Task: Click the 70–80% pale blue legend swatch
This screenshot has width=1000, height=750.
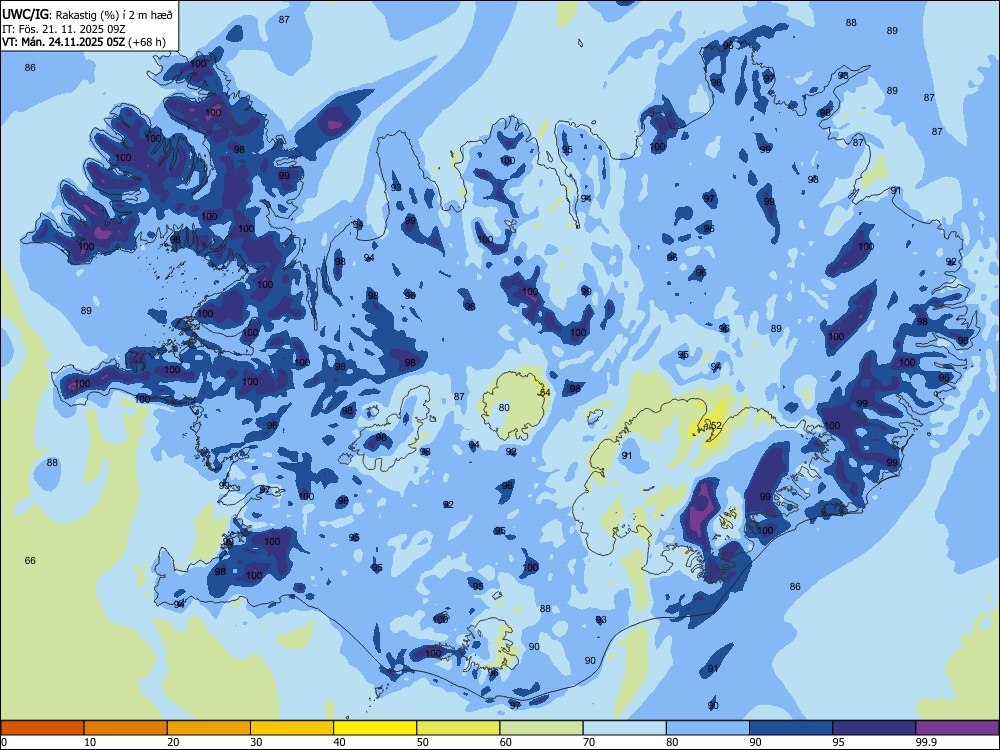Action: [x=624, y=728]
